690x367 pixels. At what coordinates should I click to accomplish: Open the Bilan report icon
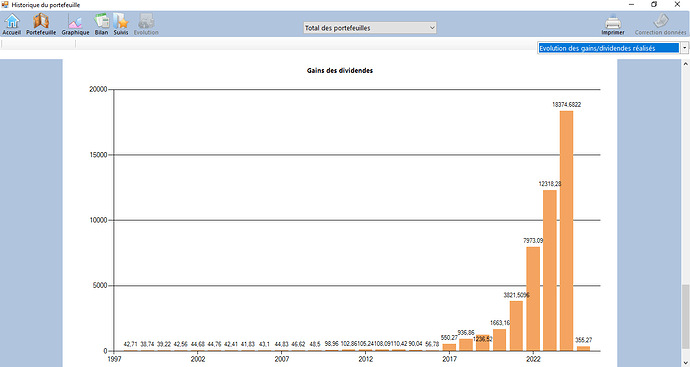101,24
